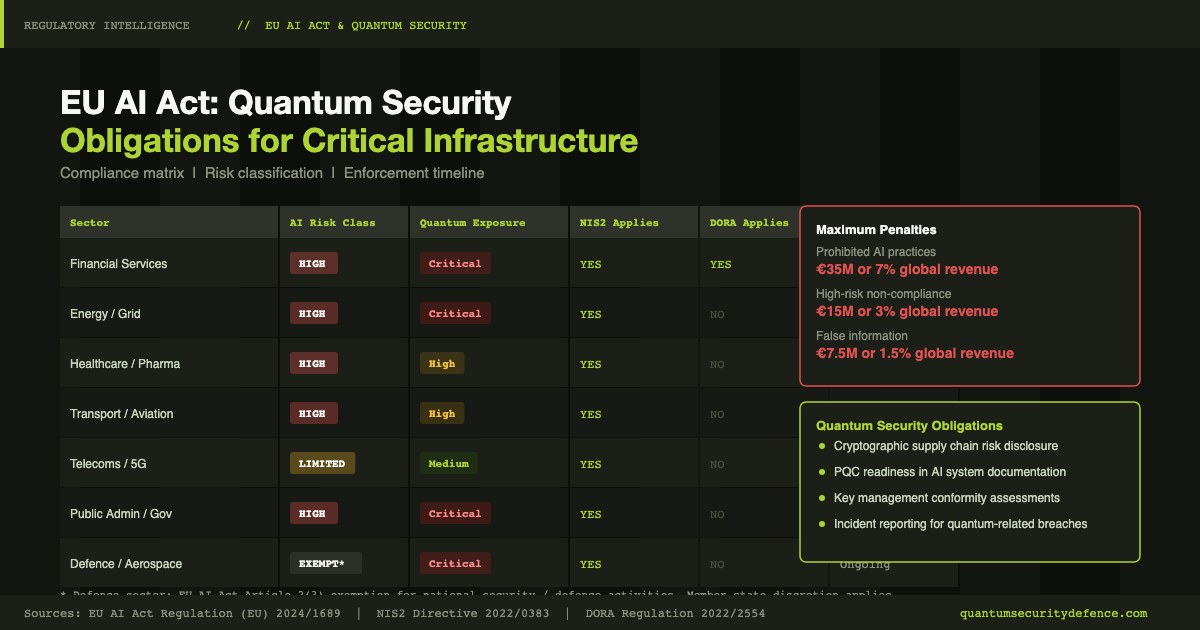This screenshot has height=630, width=1200.
Task: Click NIS2 YES in Energy / Grid row
Action: [590, 315]
